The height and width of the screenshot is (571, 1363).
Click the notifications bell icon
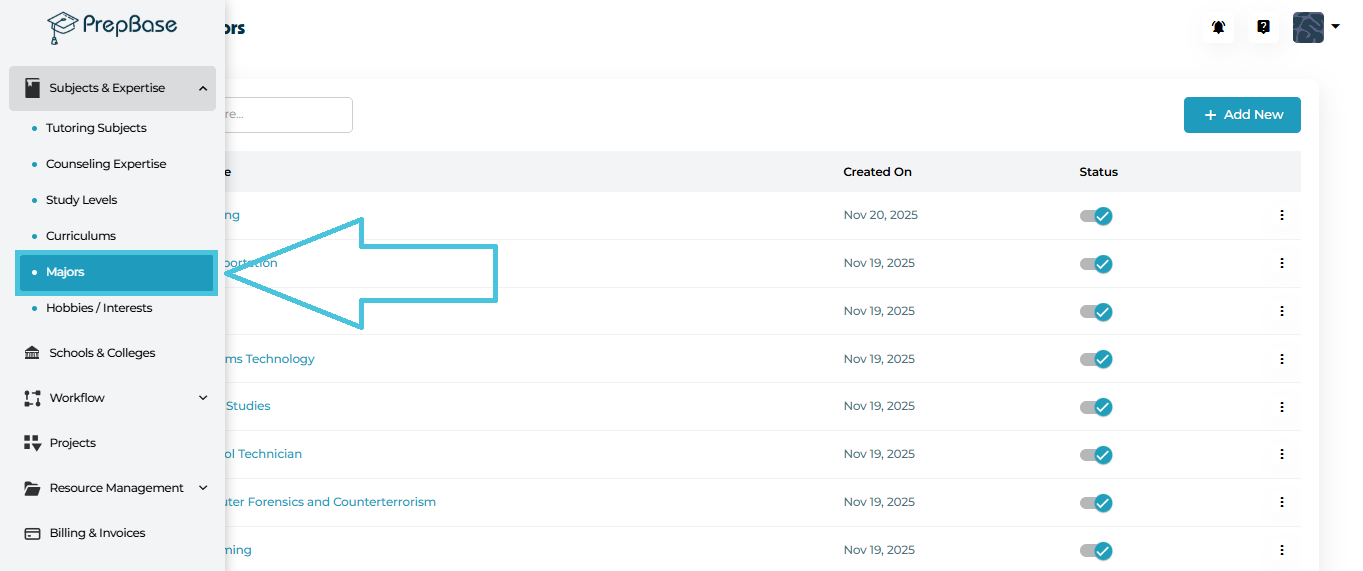1218,28
